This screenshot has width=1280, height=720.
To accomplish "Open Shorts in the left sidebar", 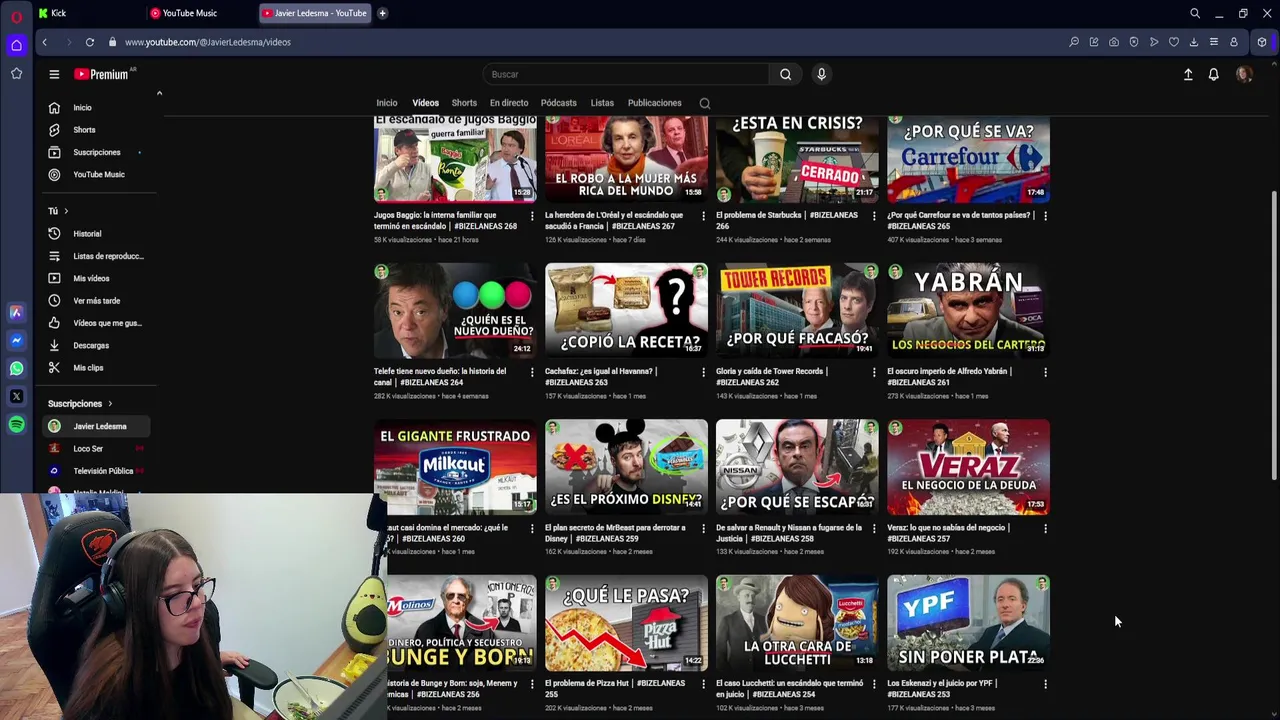I will click(97, 130).
